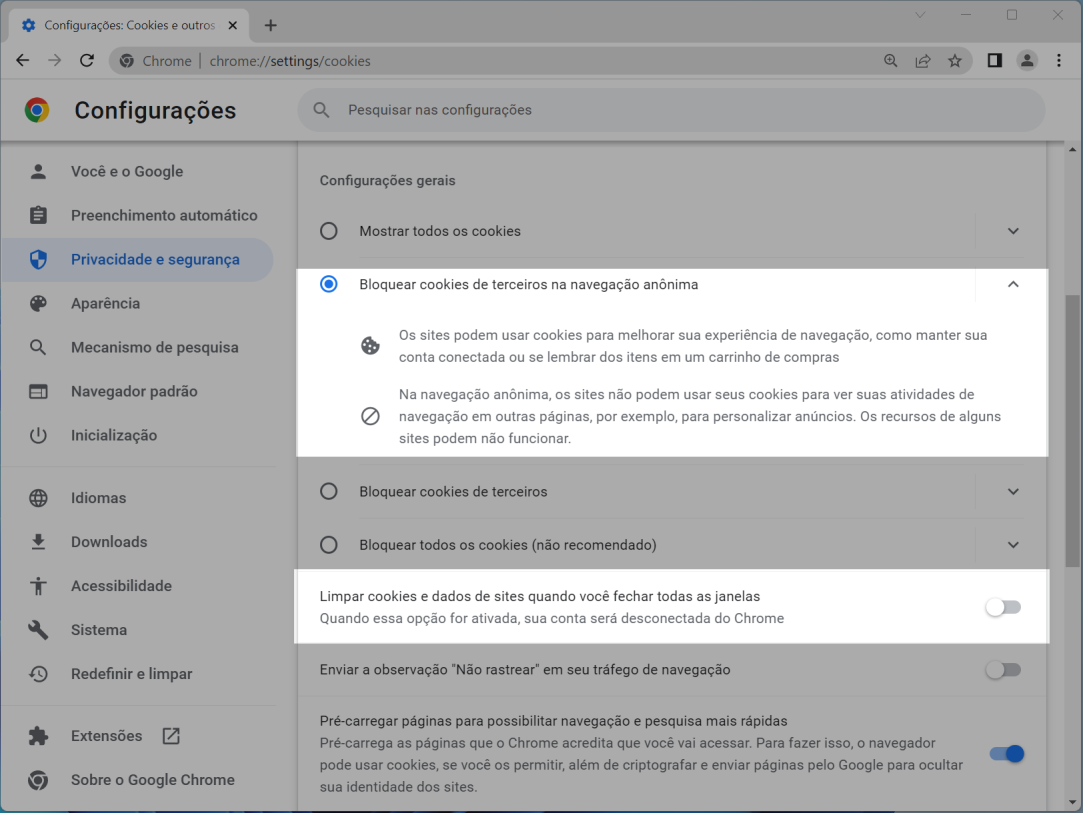Click the tab search chevron in title bar

click(920, 15)
